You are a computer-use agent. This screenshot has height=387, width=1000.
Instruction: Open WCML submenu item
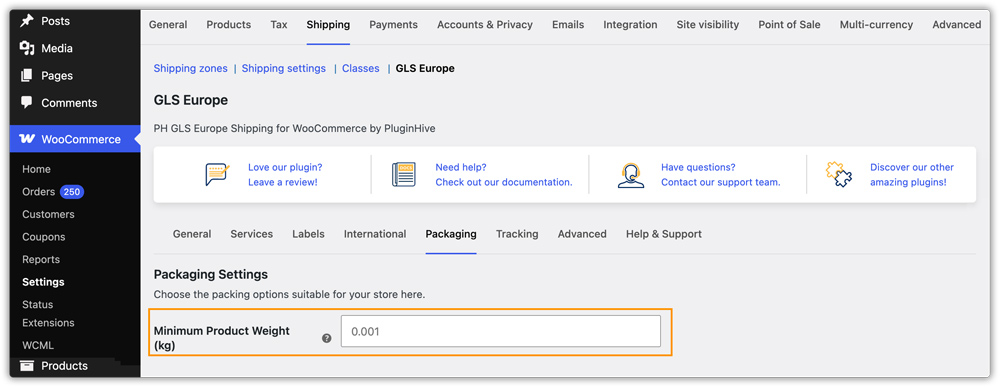tap(38, 346)
